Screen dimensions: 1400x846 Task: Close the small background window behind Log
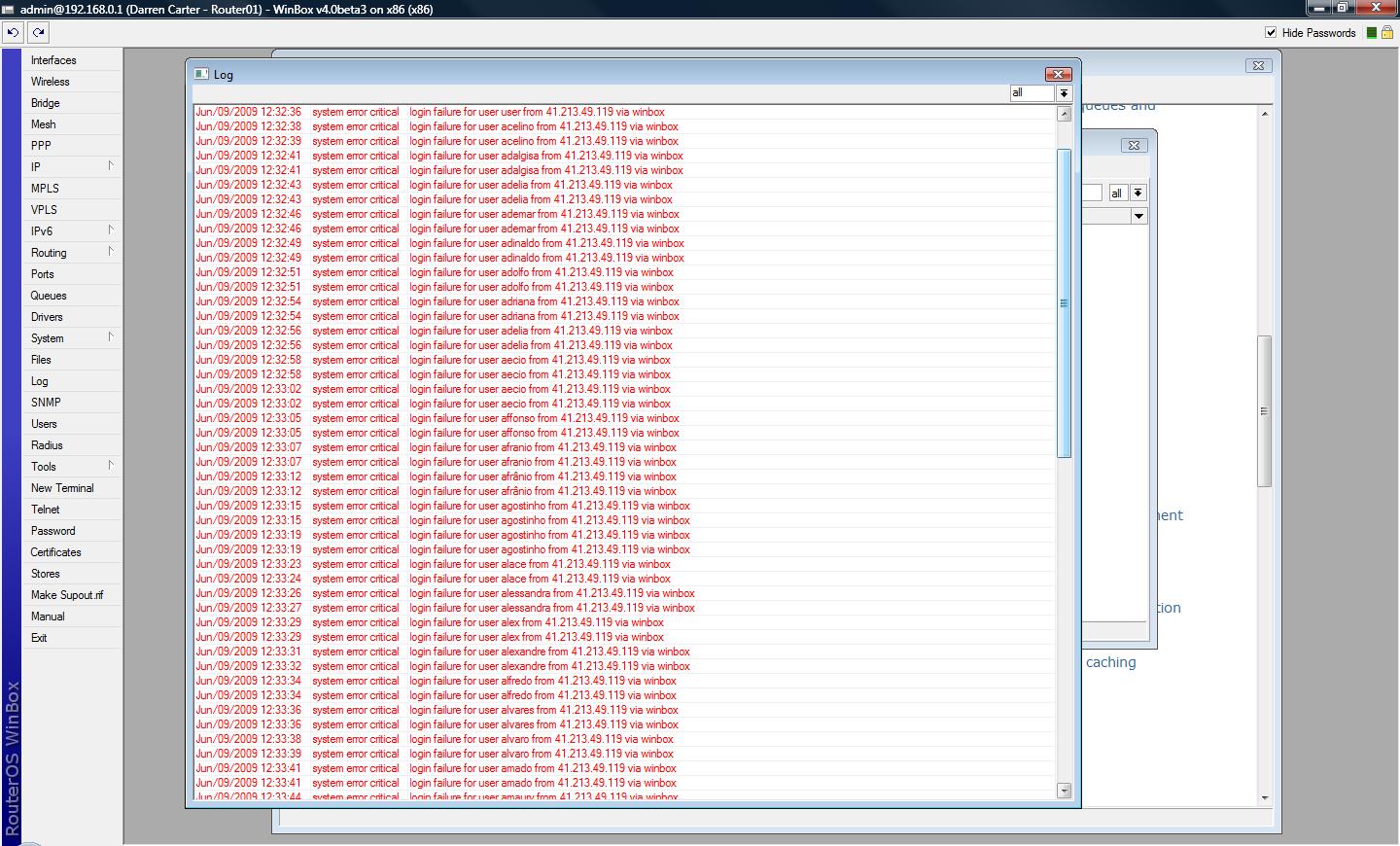[1134, 145]
